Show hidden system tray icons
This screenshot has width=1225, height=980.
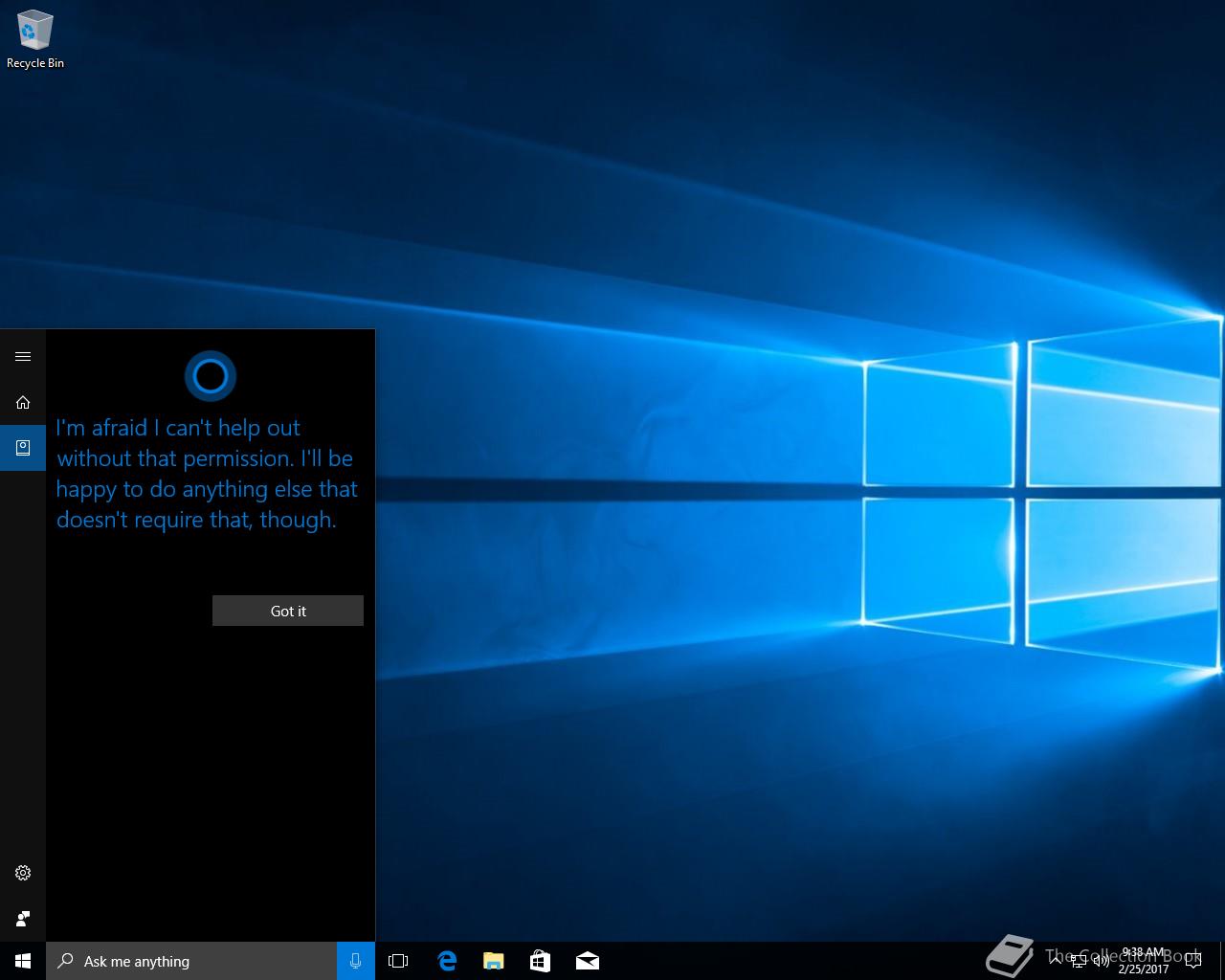pos(1056,961)
